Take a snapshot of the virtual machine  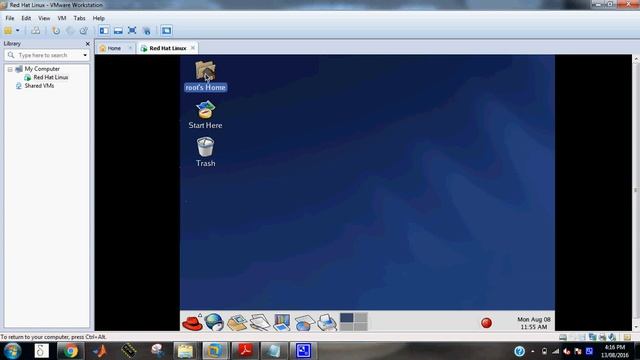(x=56, y=31)
